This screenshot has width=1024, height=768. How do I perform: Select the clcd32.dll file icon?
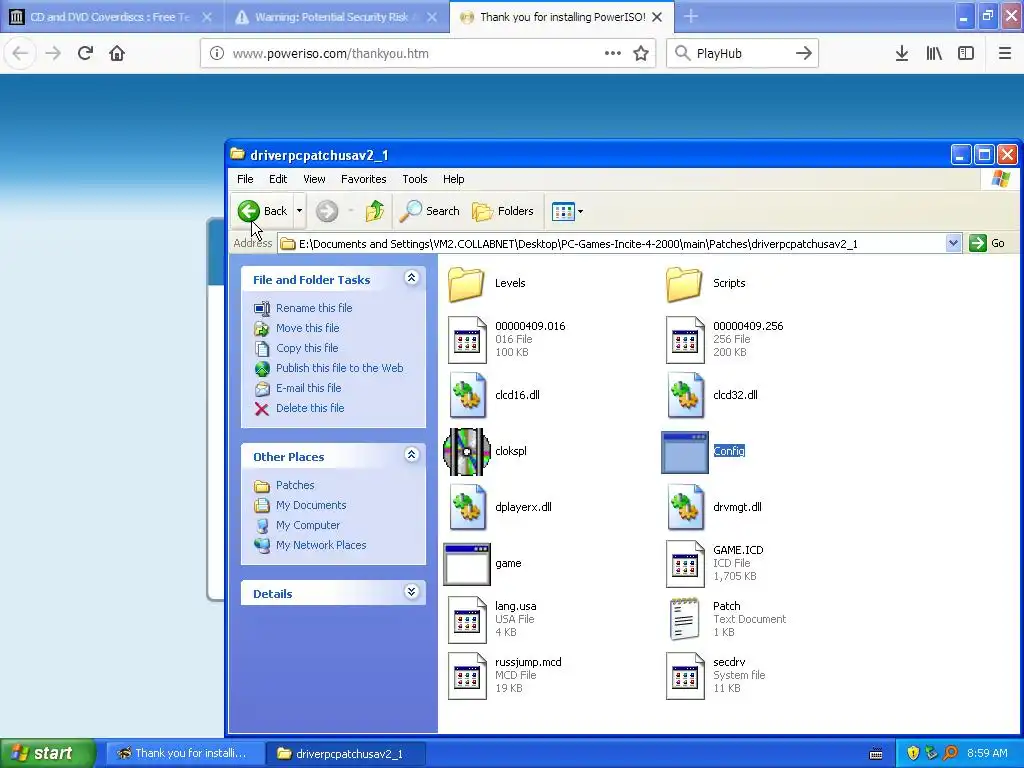pyautogui.click(x=686, y=396)
